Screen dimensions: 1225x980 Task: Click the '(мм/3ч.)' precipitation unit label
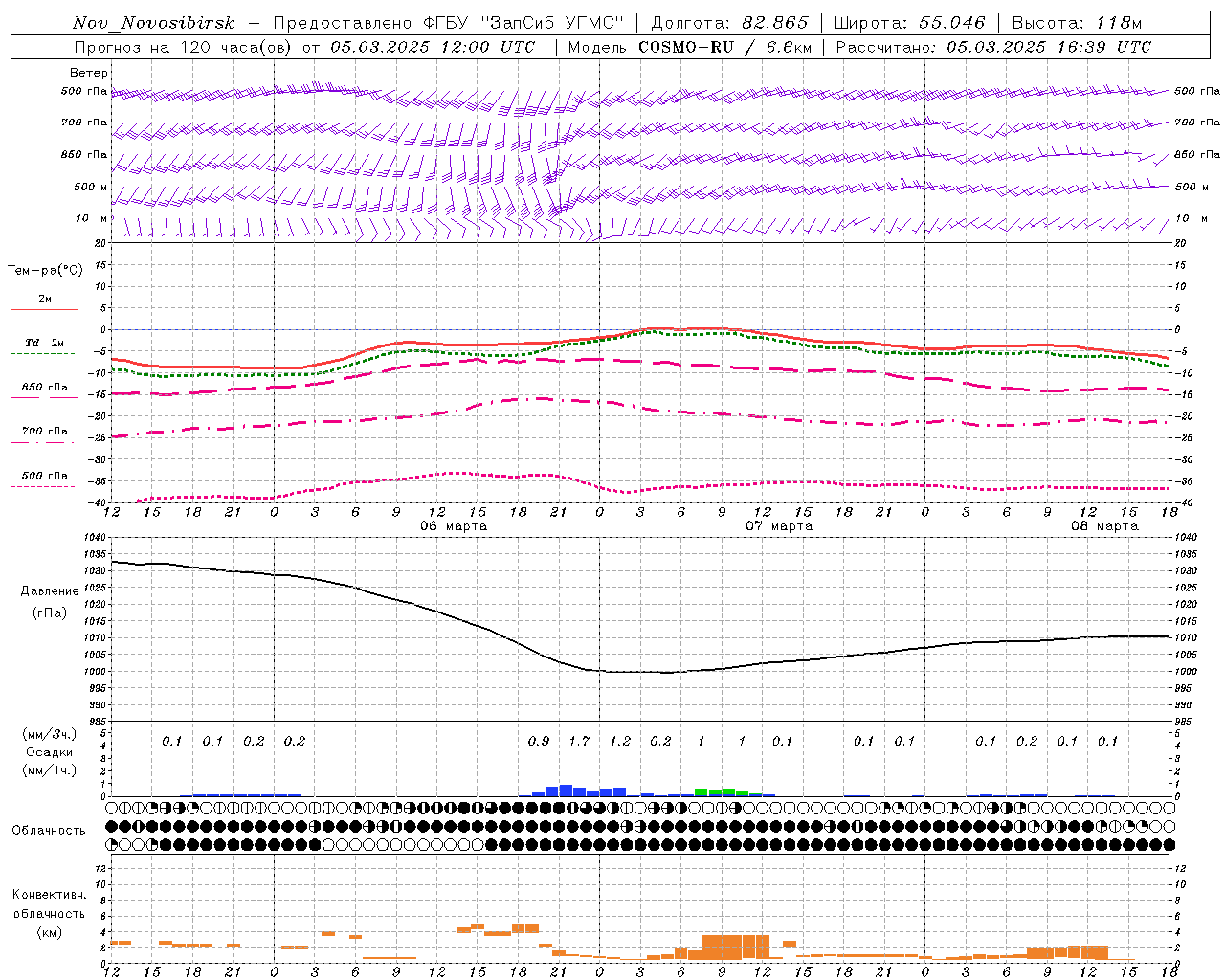[x=50, y=734]
